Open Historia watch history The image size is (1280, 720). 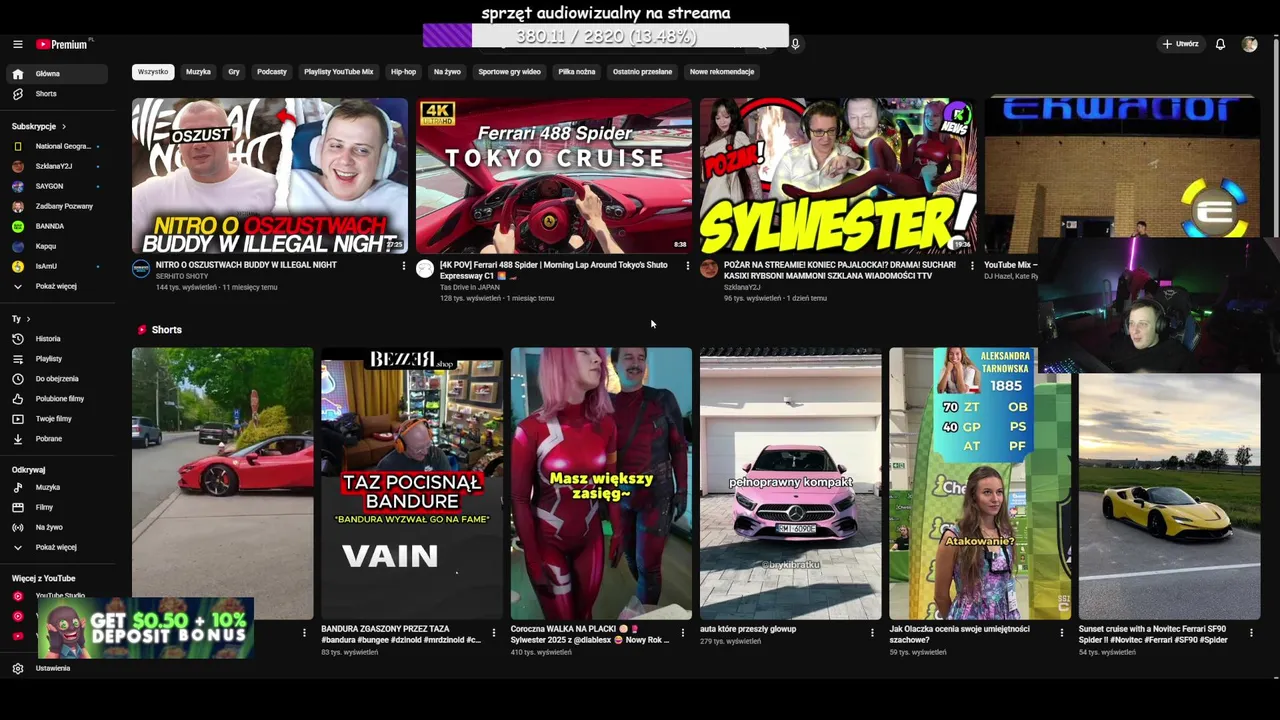(x=58, y=339)
